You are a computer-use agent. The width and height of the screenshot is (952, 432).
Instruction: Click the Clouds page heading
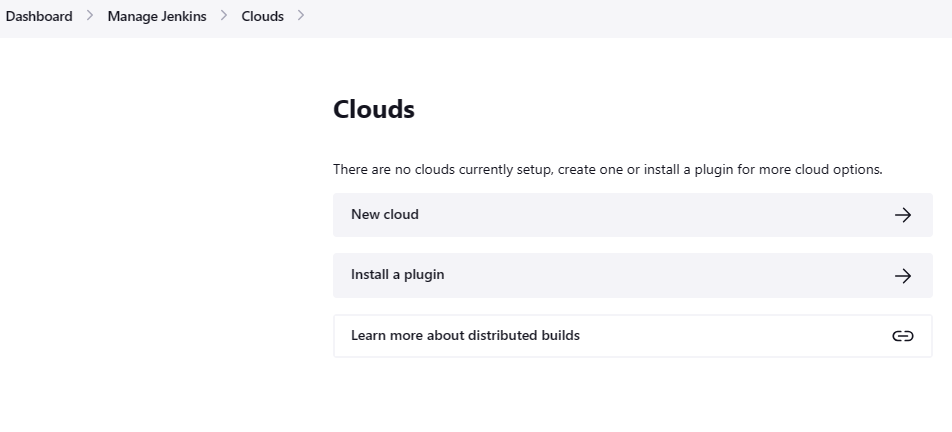374,109
